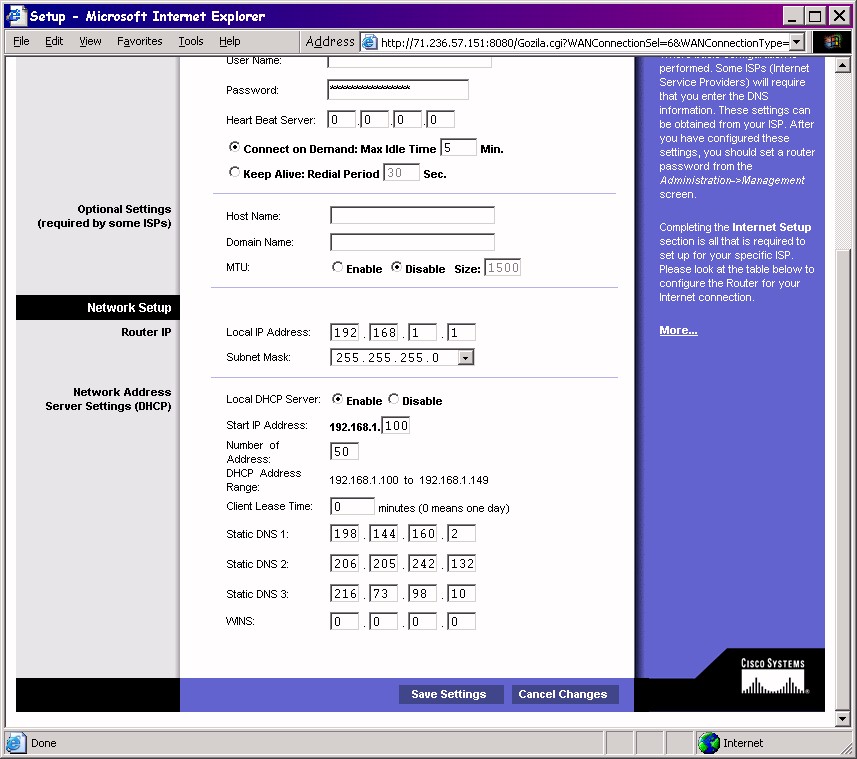857x759 pixels.
Task: Click the vertical scrollbar down arrow
Action: click(842, 718)
